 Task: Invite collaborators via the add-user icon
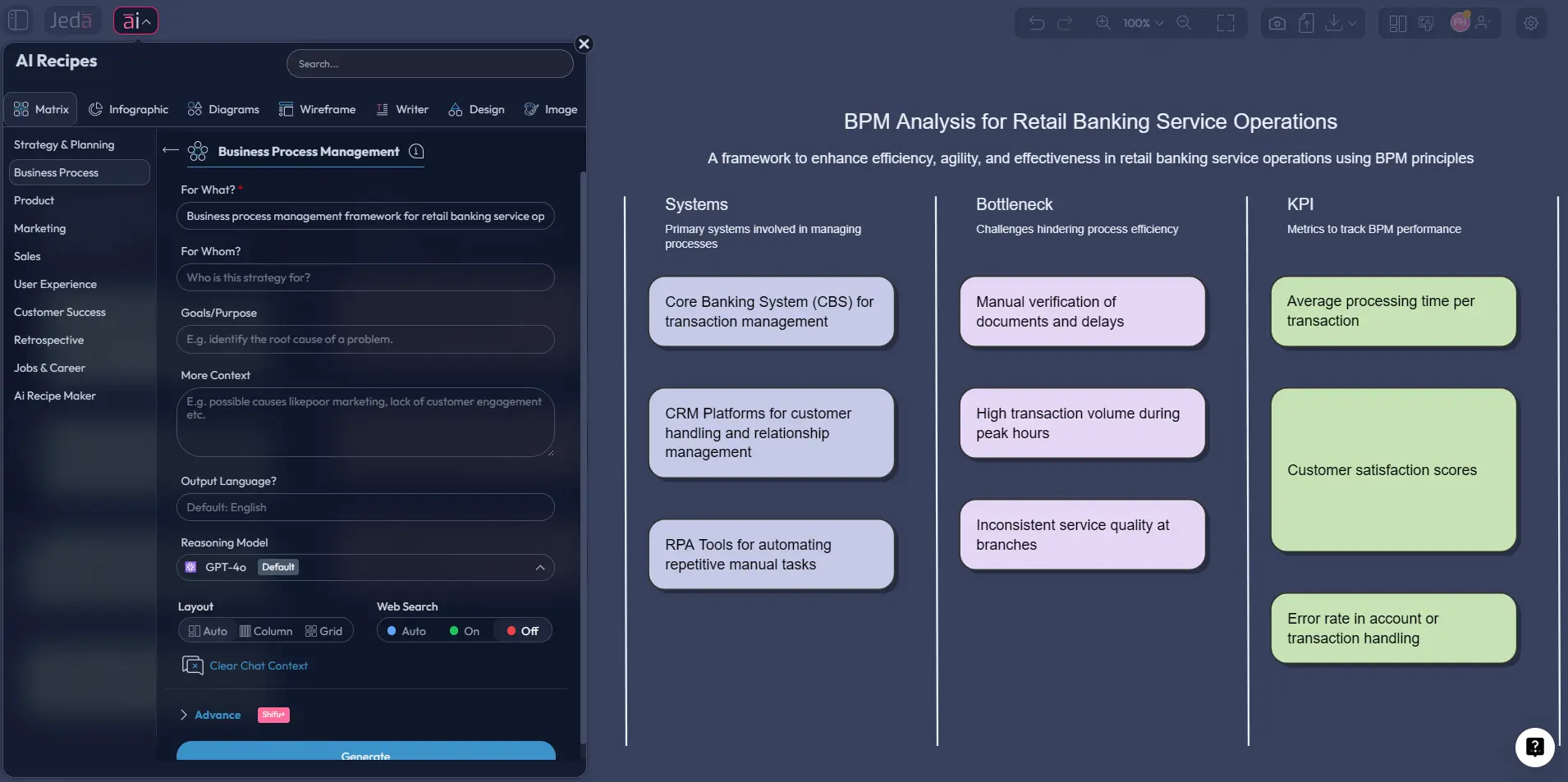(1484, 22)
